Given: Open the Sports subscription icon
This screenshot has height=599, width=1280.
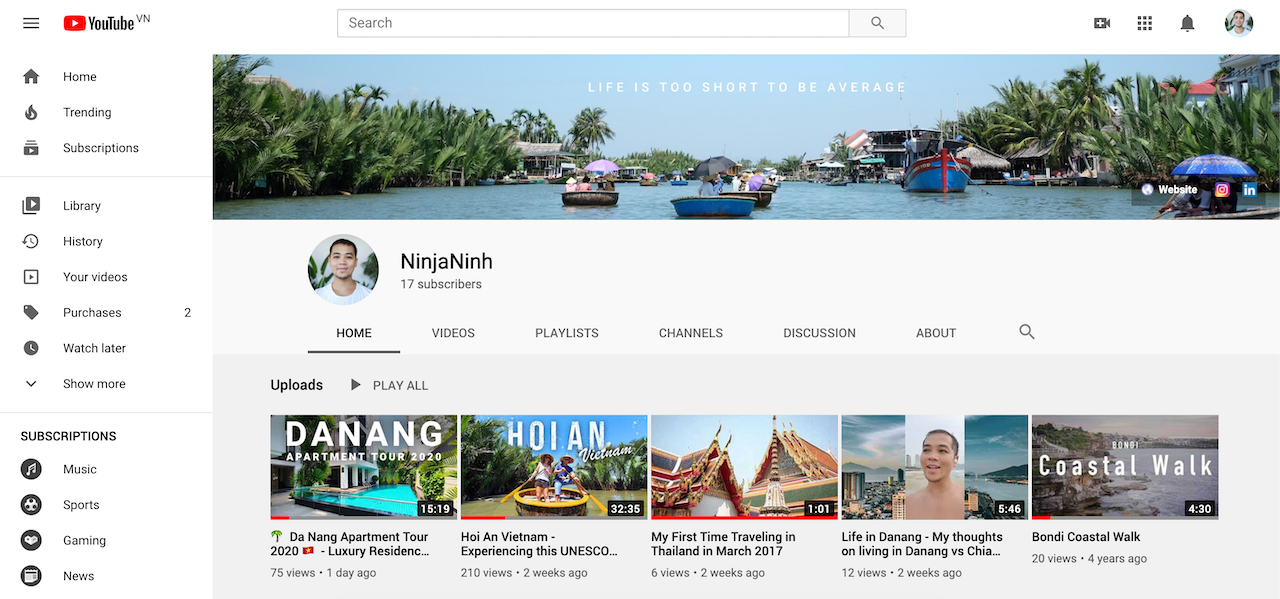Looking at the screenshot, I should pos(31,505).
